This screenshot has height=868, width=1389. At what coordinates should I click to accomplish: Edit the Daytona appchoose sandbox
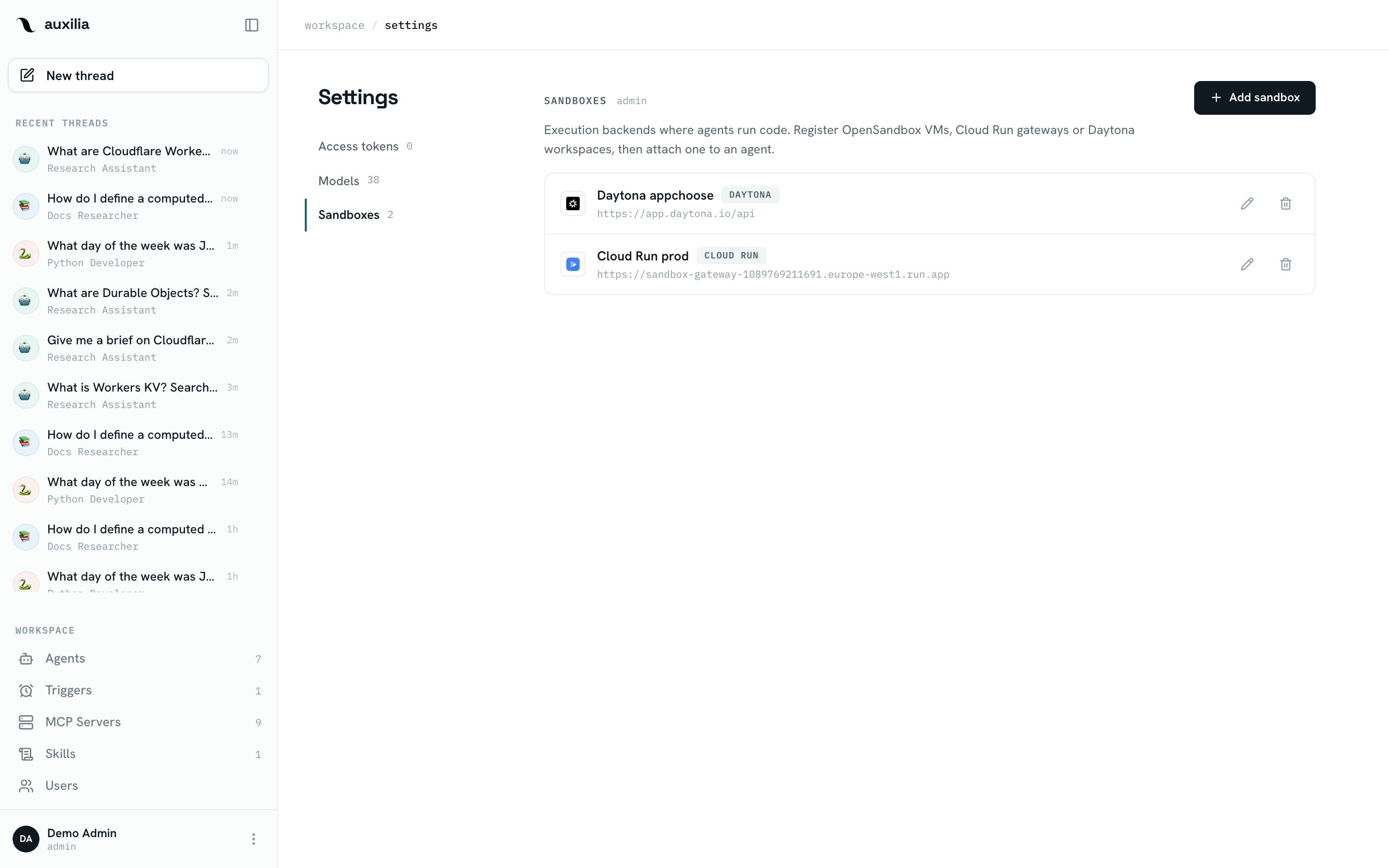1247,204
